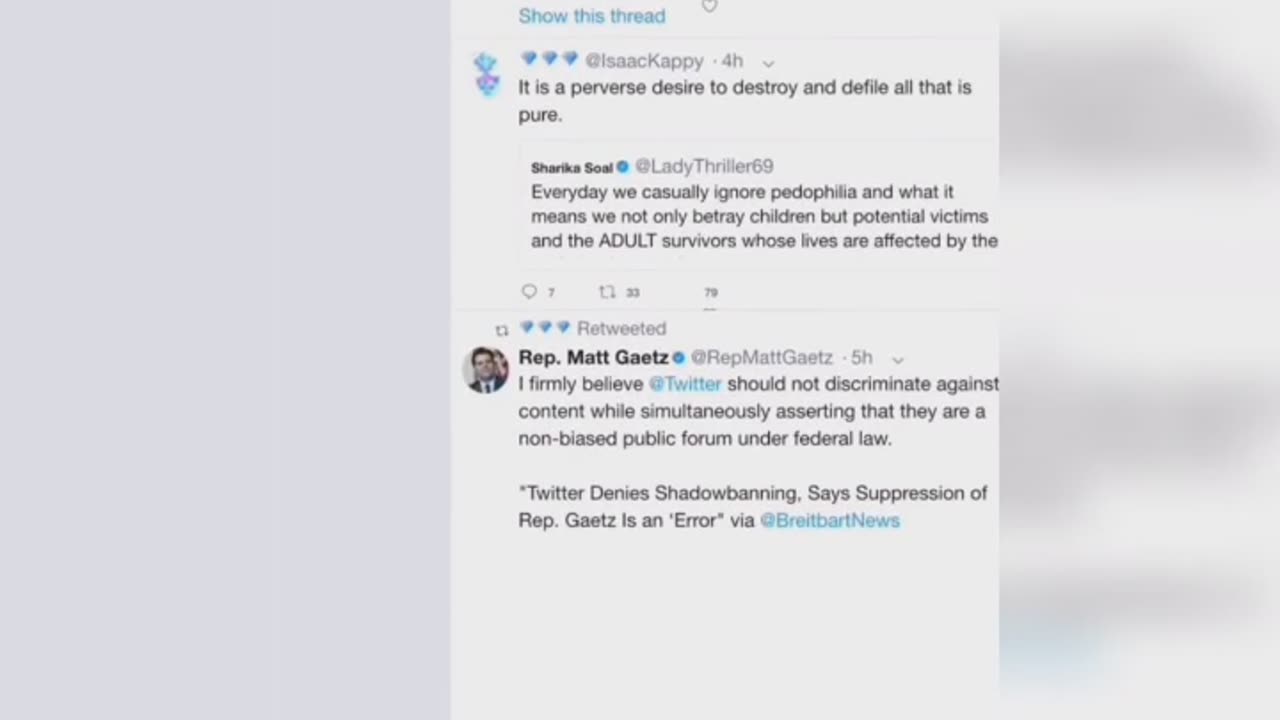
Task: Click the @LadyThriller69 handle
Action: [704, 166]
